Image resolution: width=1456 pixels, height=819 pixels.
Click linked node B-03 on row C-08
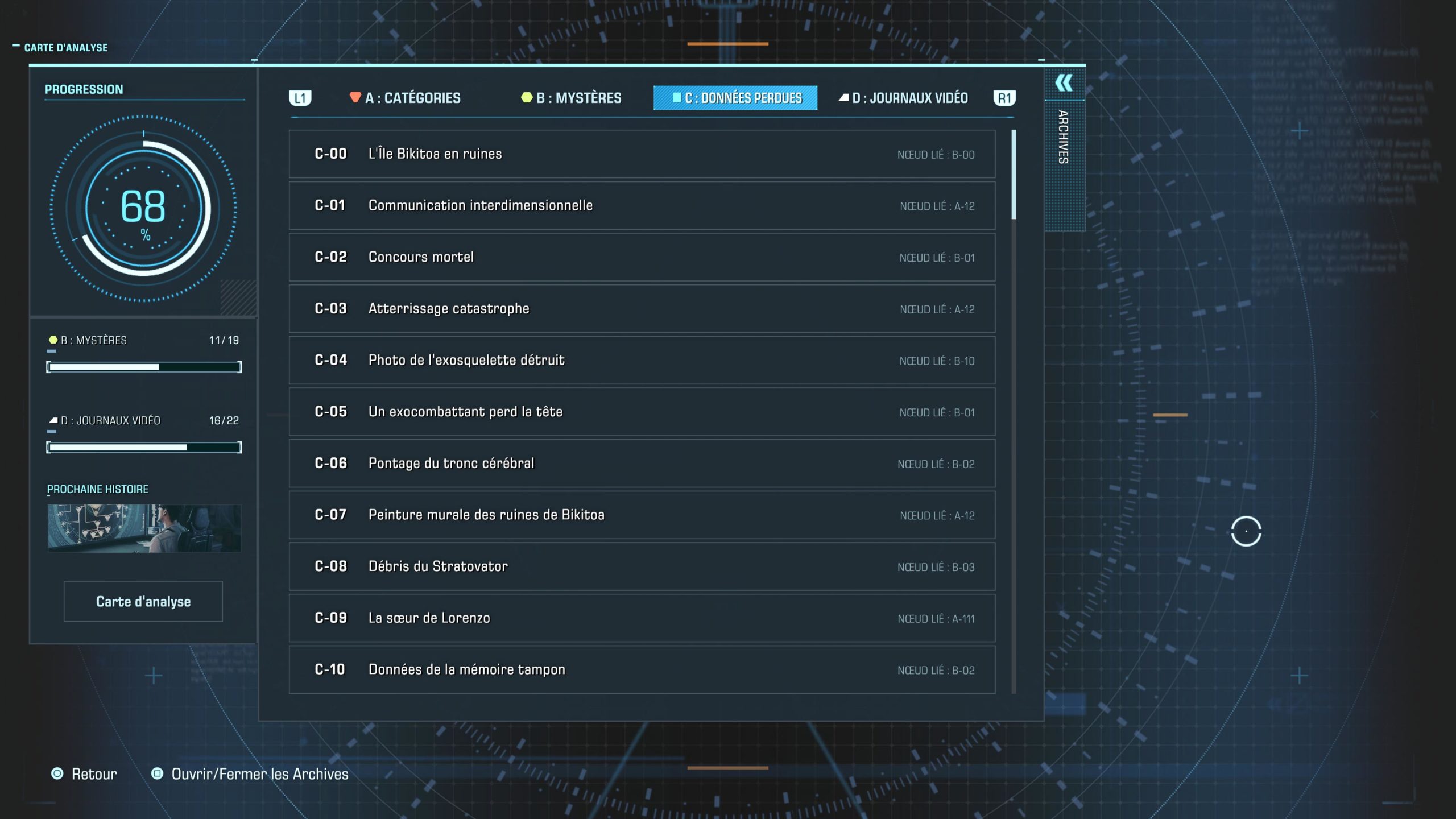[x=936, y=568]
